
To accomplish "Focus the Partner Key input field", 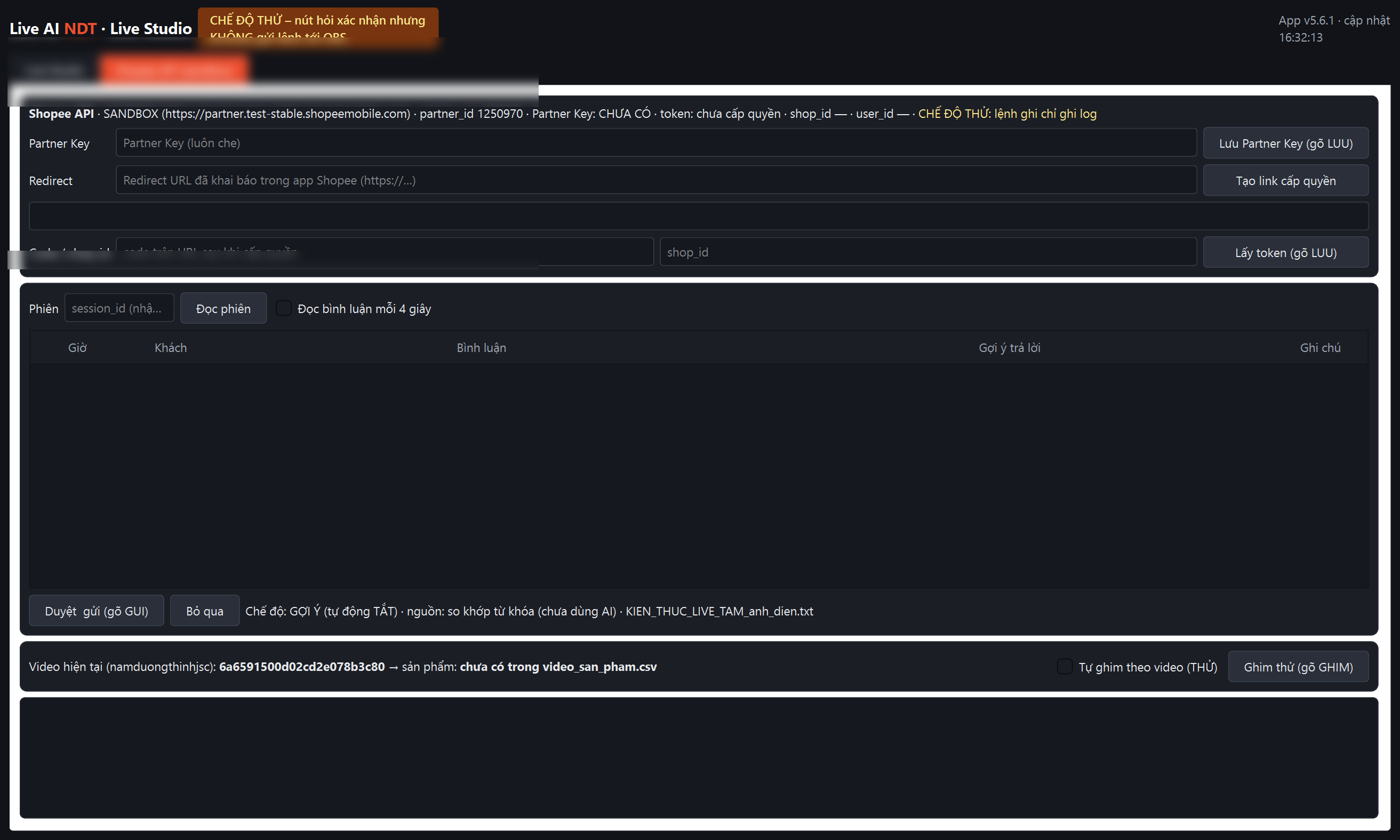I will (656, 143).
